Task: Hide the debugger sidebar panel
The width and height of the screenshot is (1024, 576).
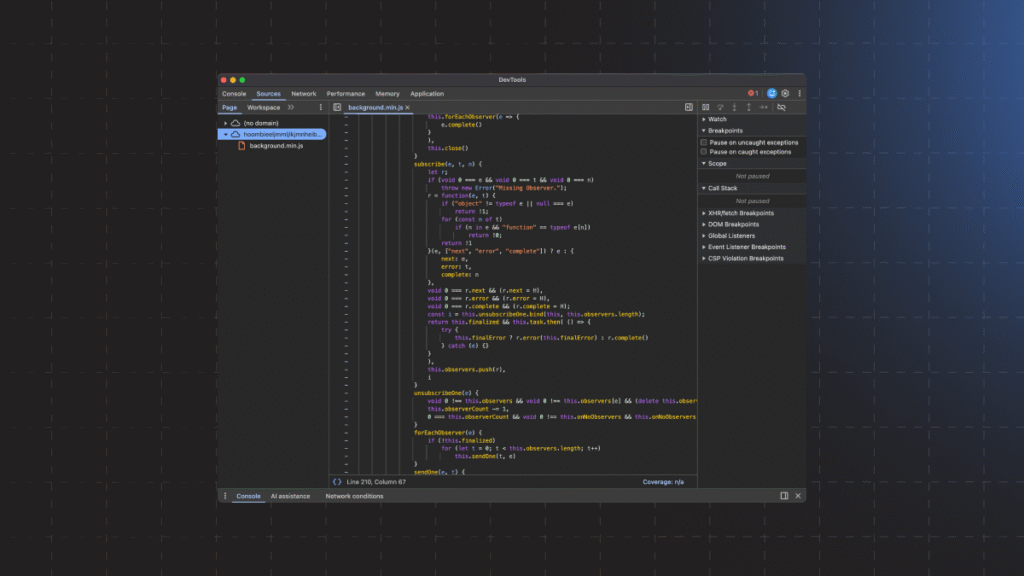Action: pos(689,107)
